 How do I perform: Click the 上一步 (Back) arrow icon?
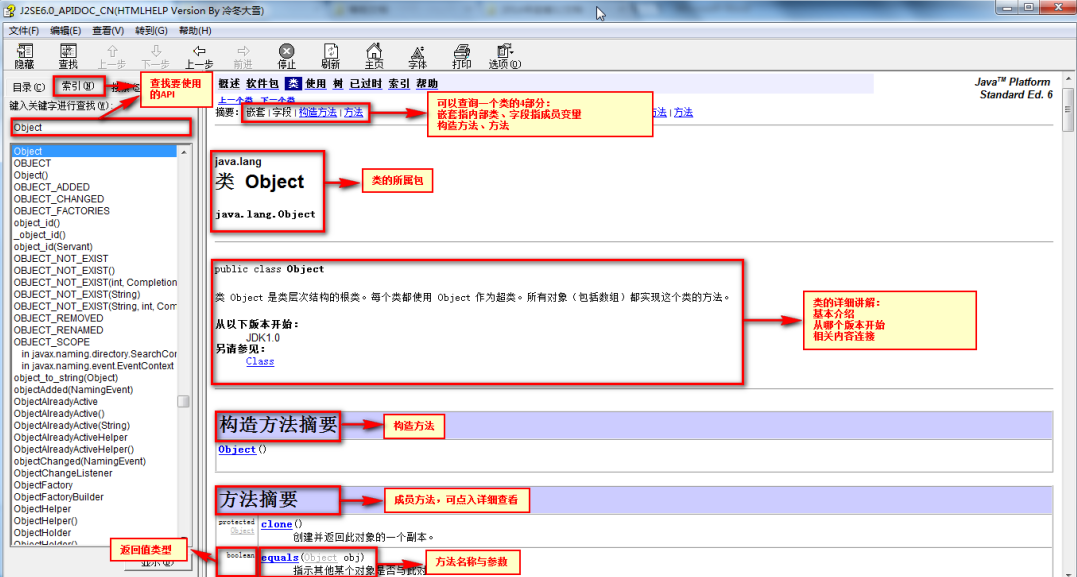[x=199, y=52]
